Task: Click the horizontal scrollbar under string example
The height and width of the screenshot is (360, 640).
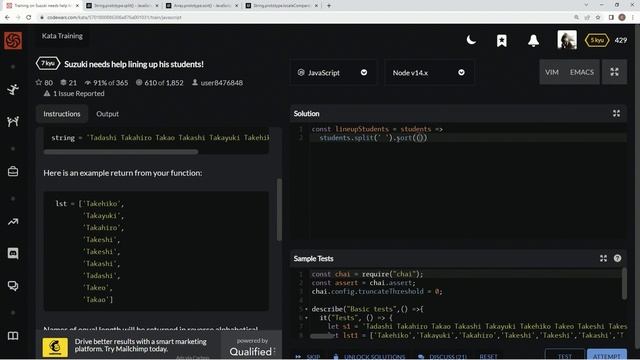Action: click(121, 152)
